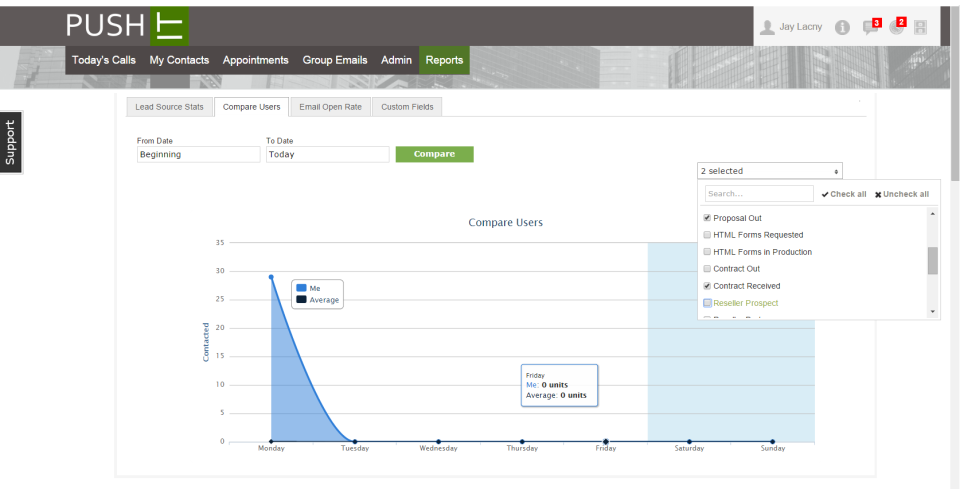Click the Wednesday data point
This screenshot has width=960, height=489.
[x=438, y=441]
